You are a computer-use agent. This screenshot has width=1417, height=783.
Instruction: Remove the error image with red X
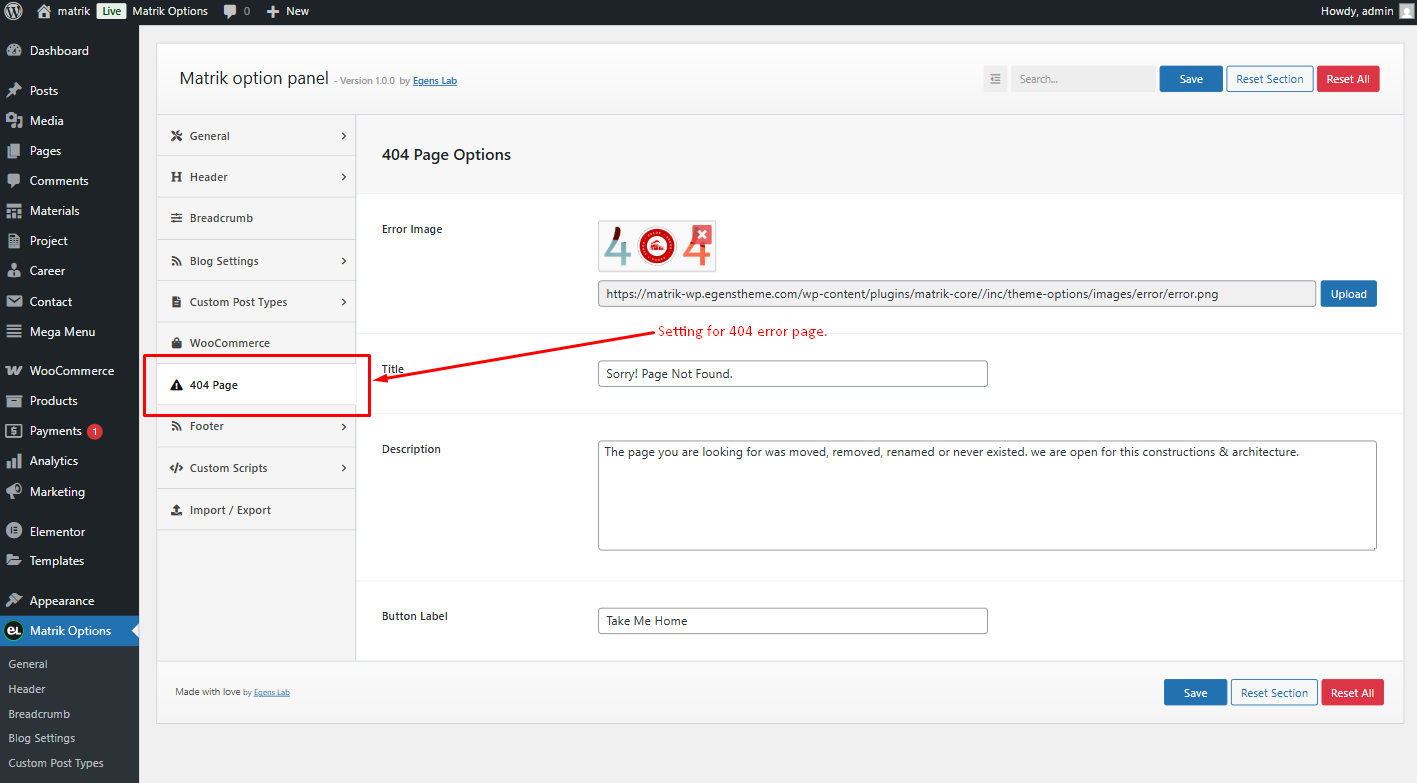(702, 234)
